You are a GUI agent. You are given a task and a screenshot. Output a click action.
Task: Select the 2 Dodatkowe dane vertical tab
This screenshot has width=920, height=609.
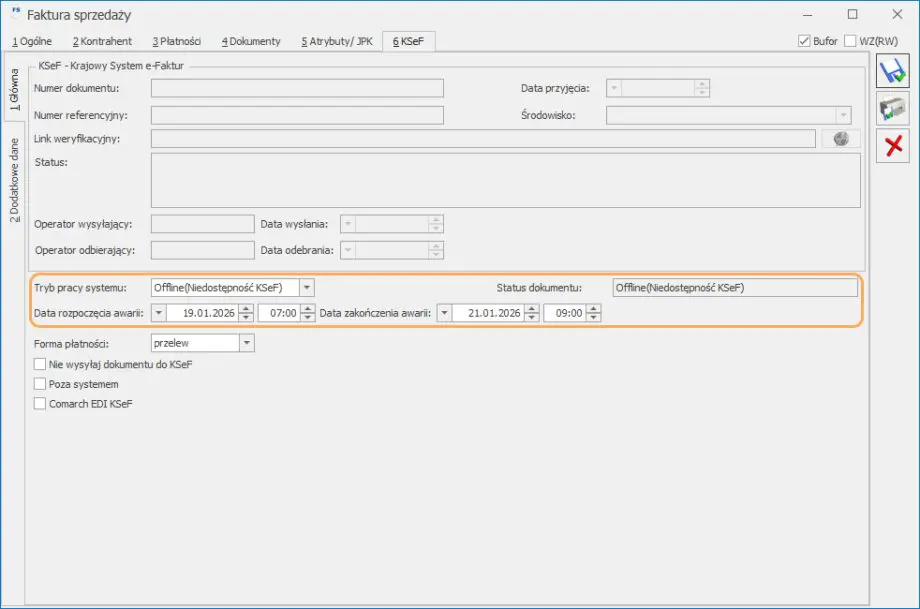click(x=14, y=181)
